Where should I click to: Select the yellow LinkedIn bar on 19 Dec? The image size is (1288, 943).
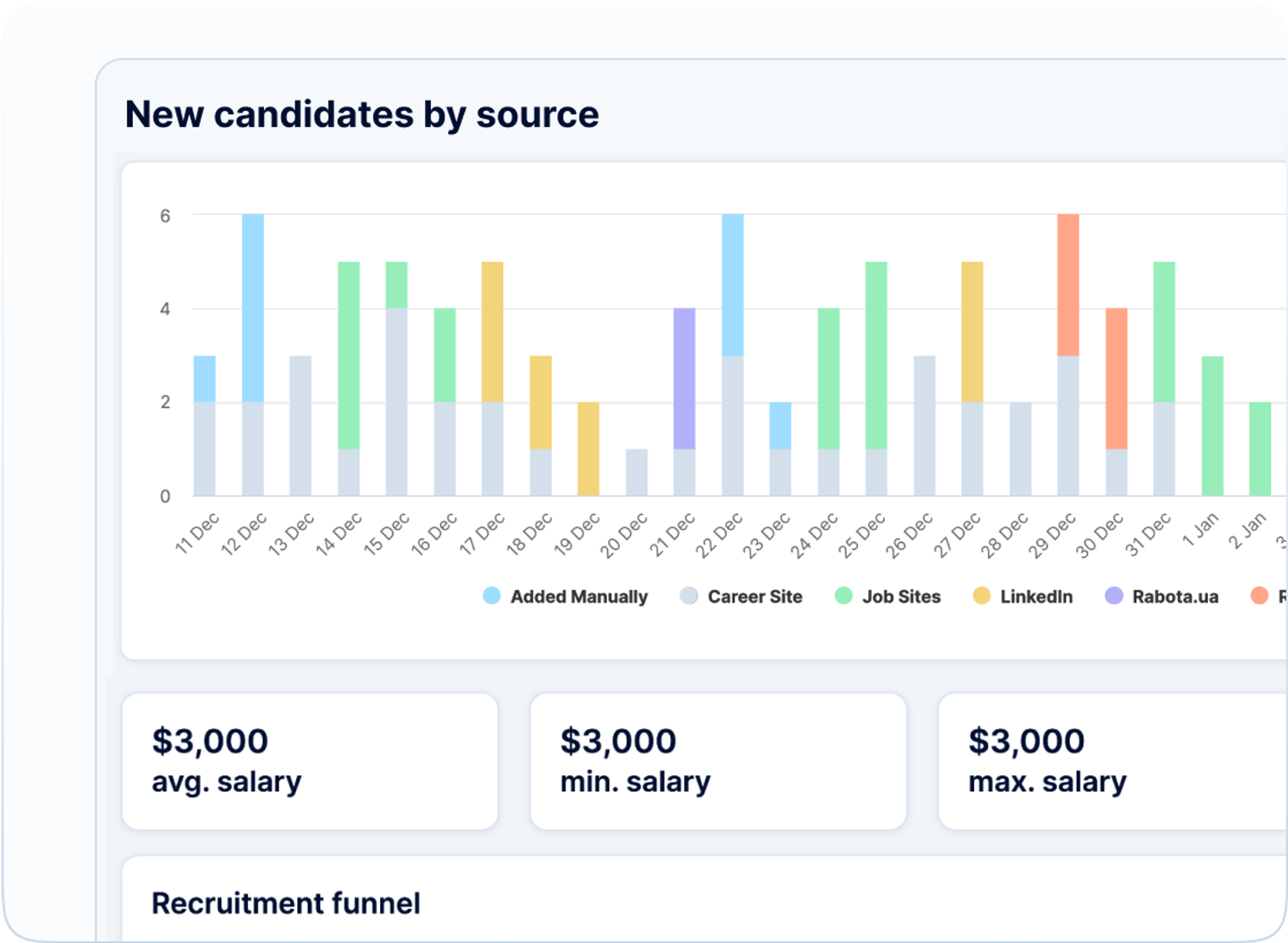pos(589,449)
